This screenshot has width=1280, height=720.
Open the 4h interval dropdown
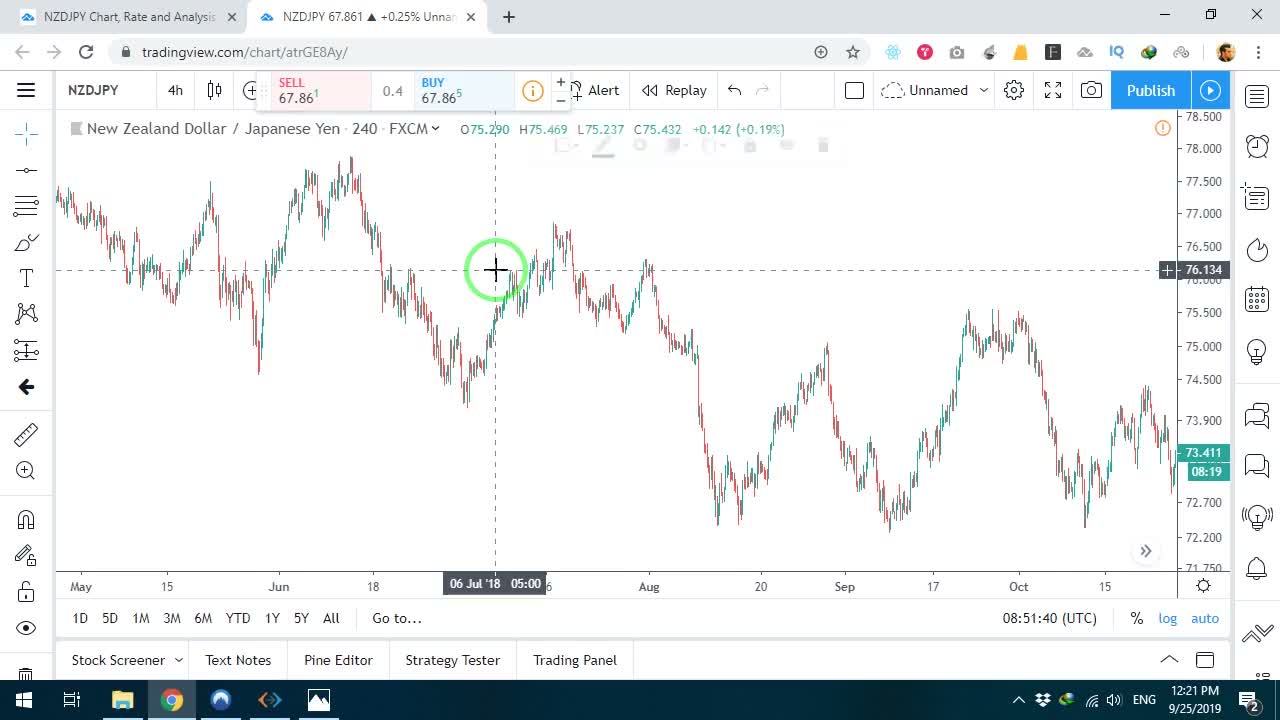(175, 90)
